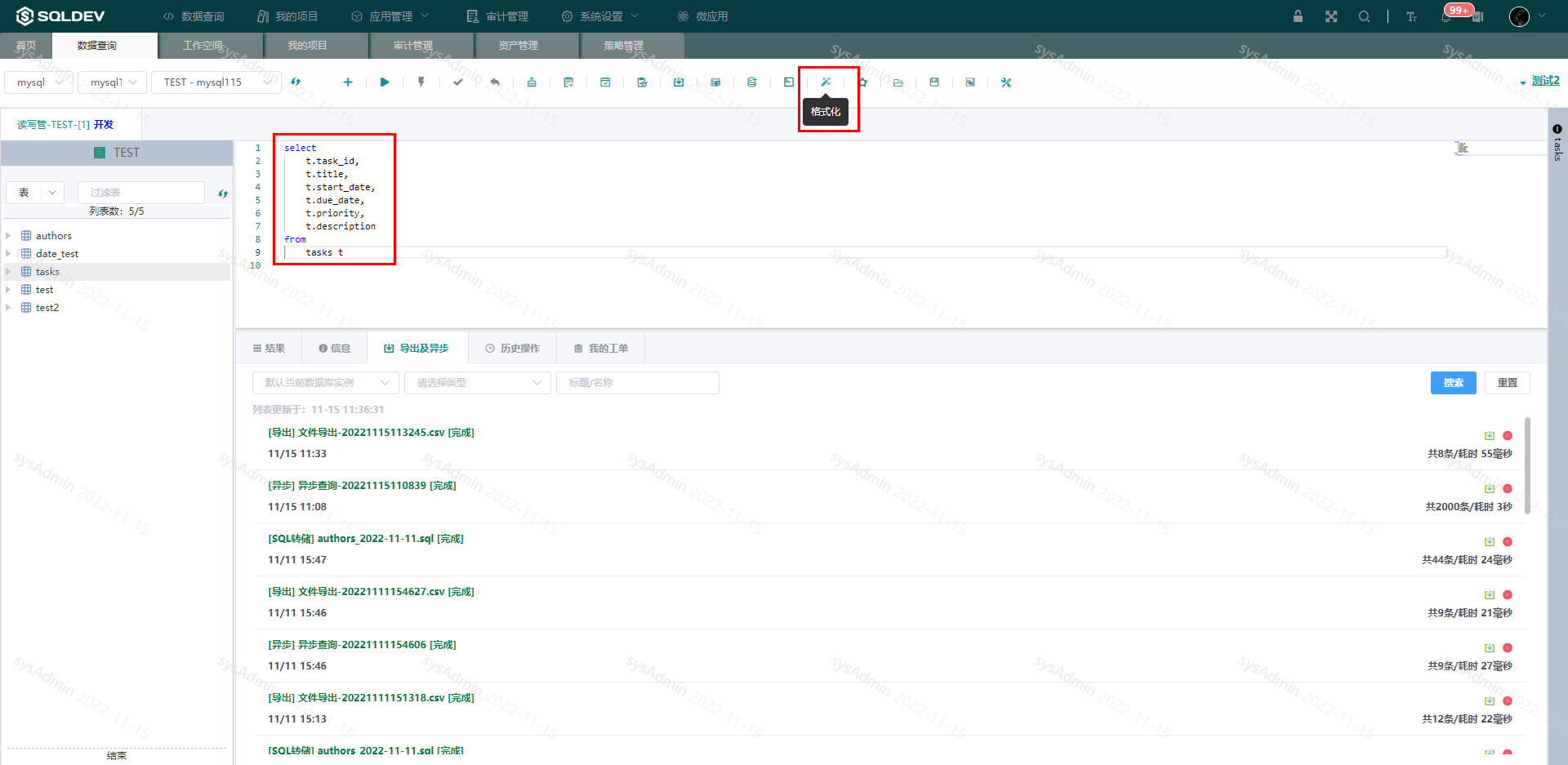Click the 微应用 item in header
Viewport: 1568px width, 765px height.
point(703,16)
